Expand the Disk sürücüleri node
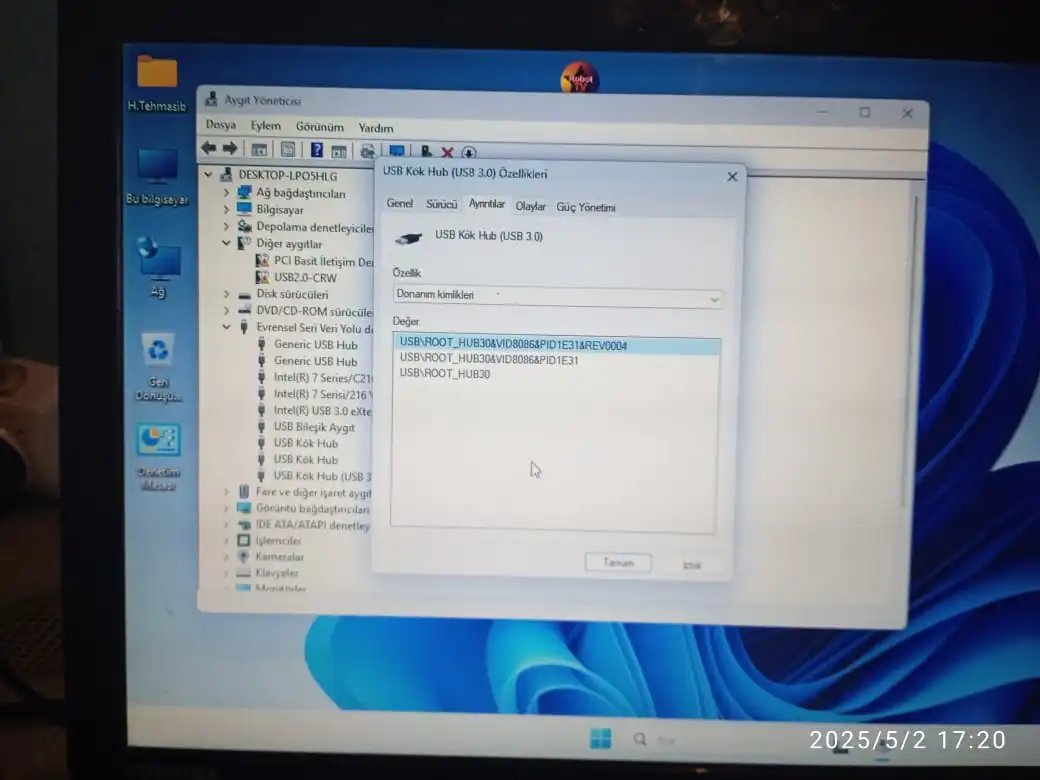 pyautogui.click(x=226, y=294)
